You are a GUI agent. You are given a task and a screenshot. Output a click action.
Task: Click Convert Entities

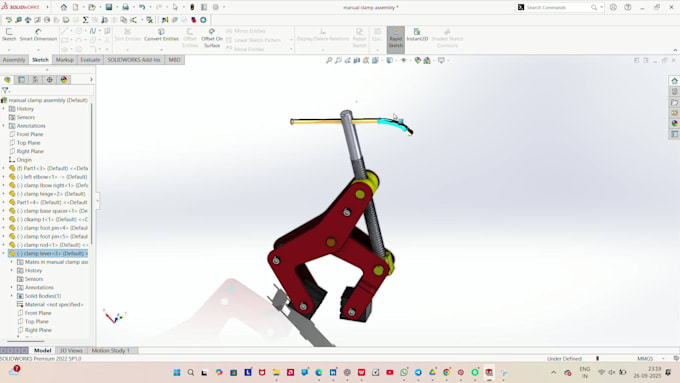point(161,35)
